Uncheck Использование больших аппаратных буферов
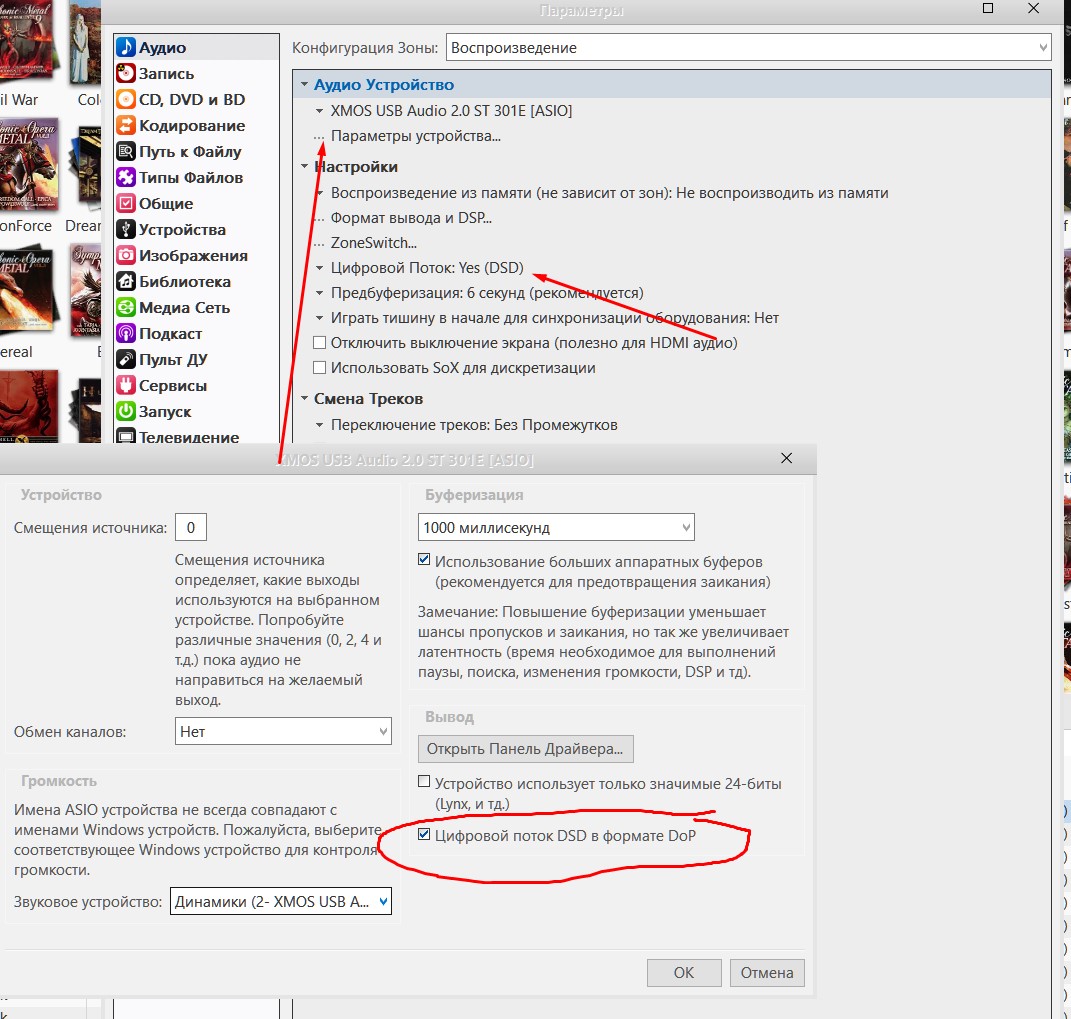The image size is (1071, 1019). point(425,562)
